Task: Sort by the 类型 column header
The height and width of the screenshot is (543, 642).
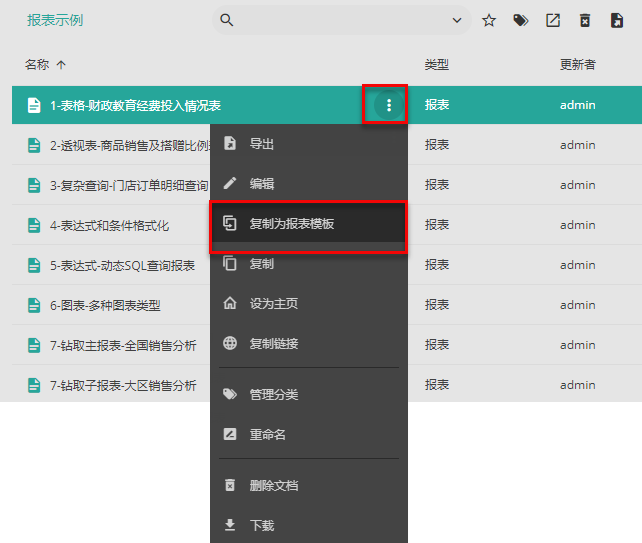Action: [436, 64]
